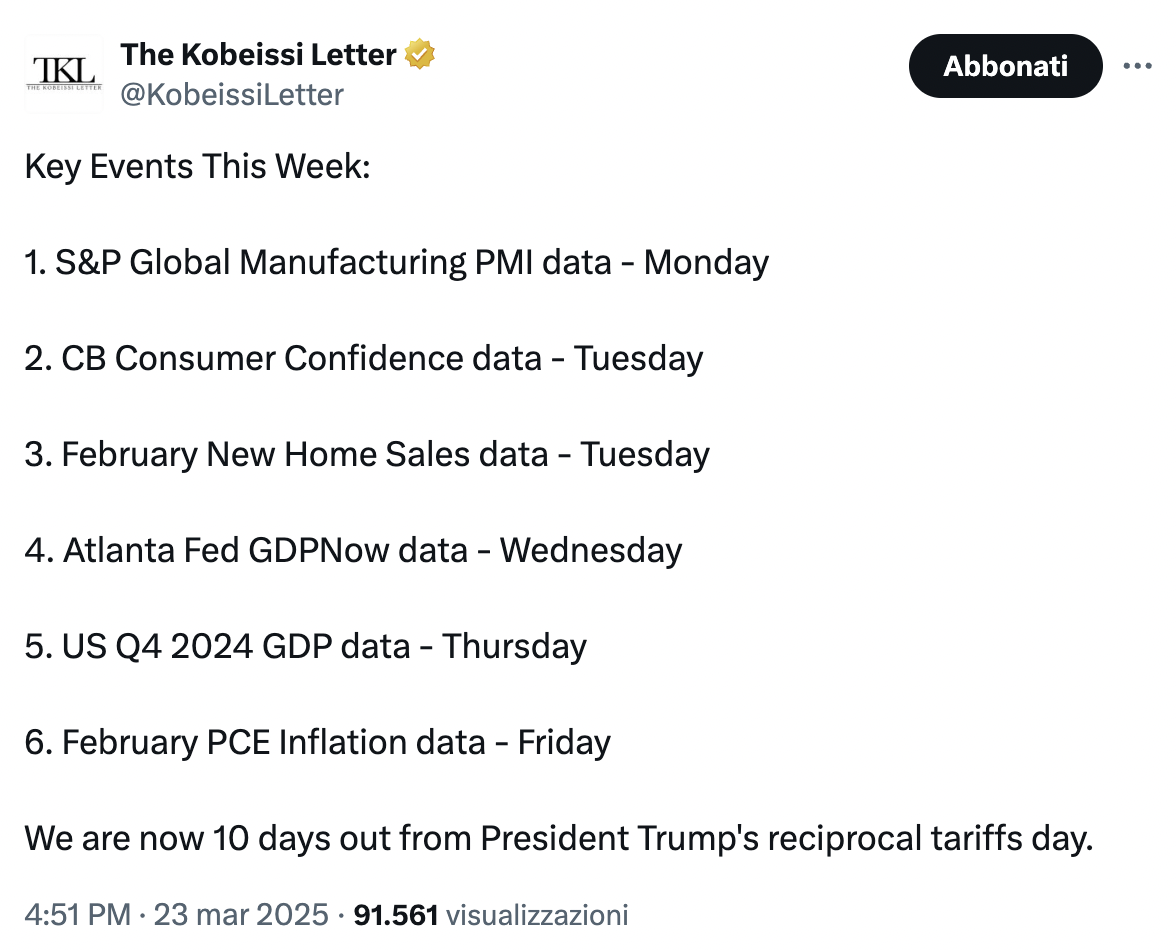1176x950 pixels.
Task: Click the Key Events This Week heading
Action: [x=197, y=166]
